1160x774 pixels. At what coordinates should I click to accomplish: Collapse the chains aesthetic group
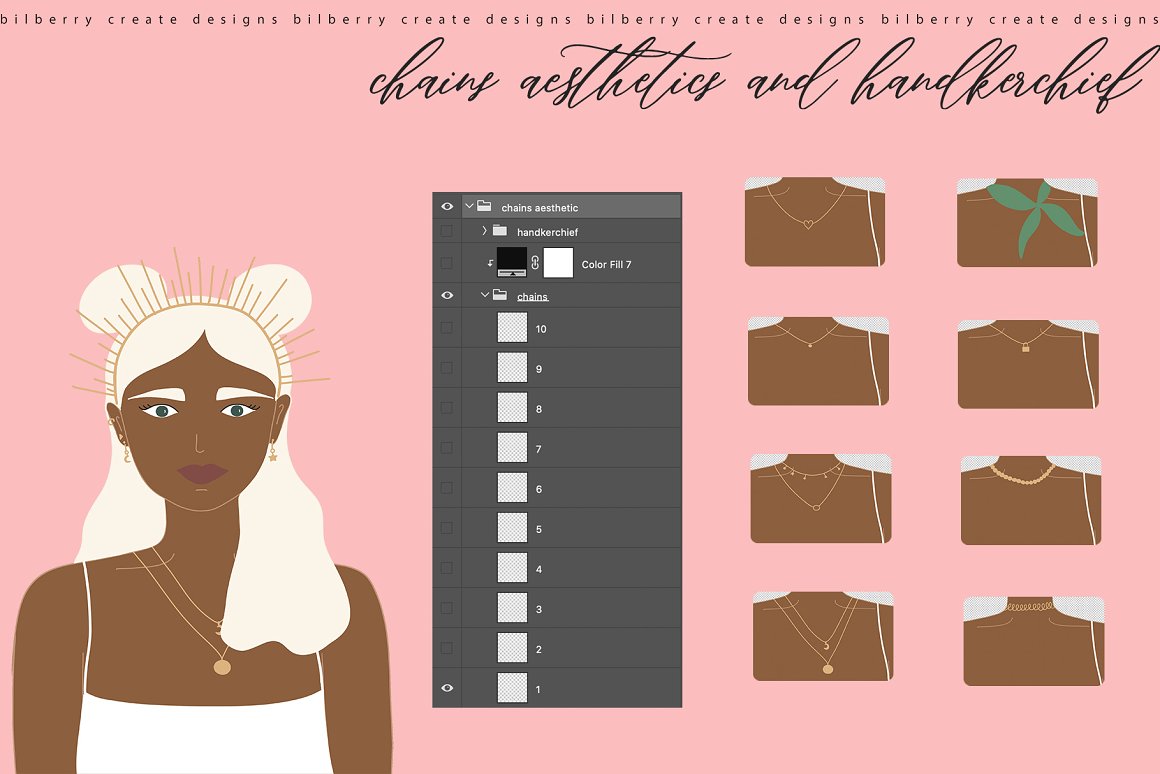468,207
